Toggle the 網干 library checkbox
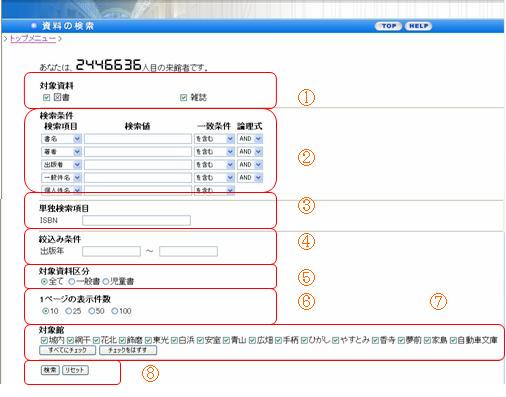Screen dimensions: 506x397 70,340
